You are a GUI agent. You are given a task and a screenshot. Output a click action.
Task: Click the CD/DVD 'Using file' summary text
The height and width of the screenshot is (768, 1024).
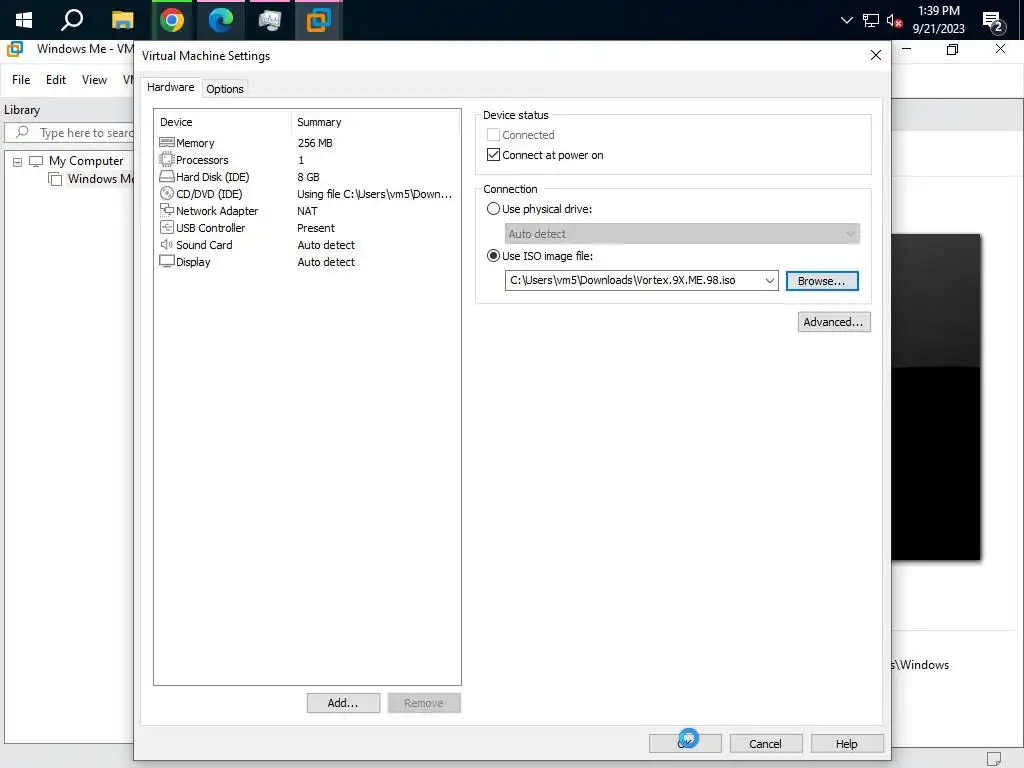pos(374,193)
